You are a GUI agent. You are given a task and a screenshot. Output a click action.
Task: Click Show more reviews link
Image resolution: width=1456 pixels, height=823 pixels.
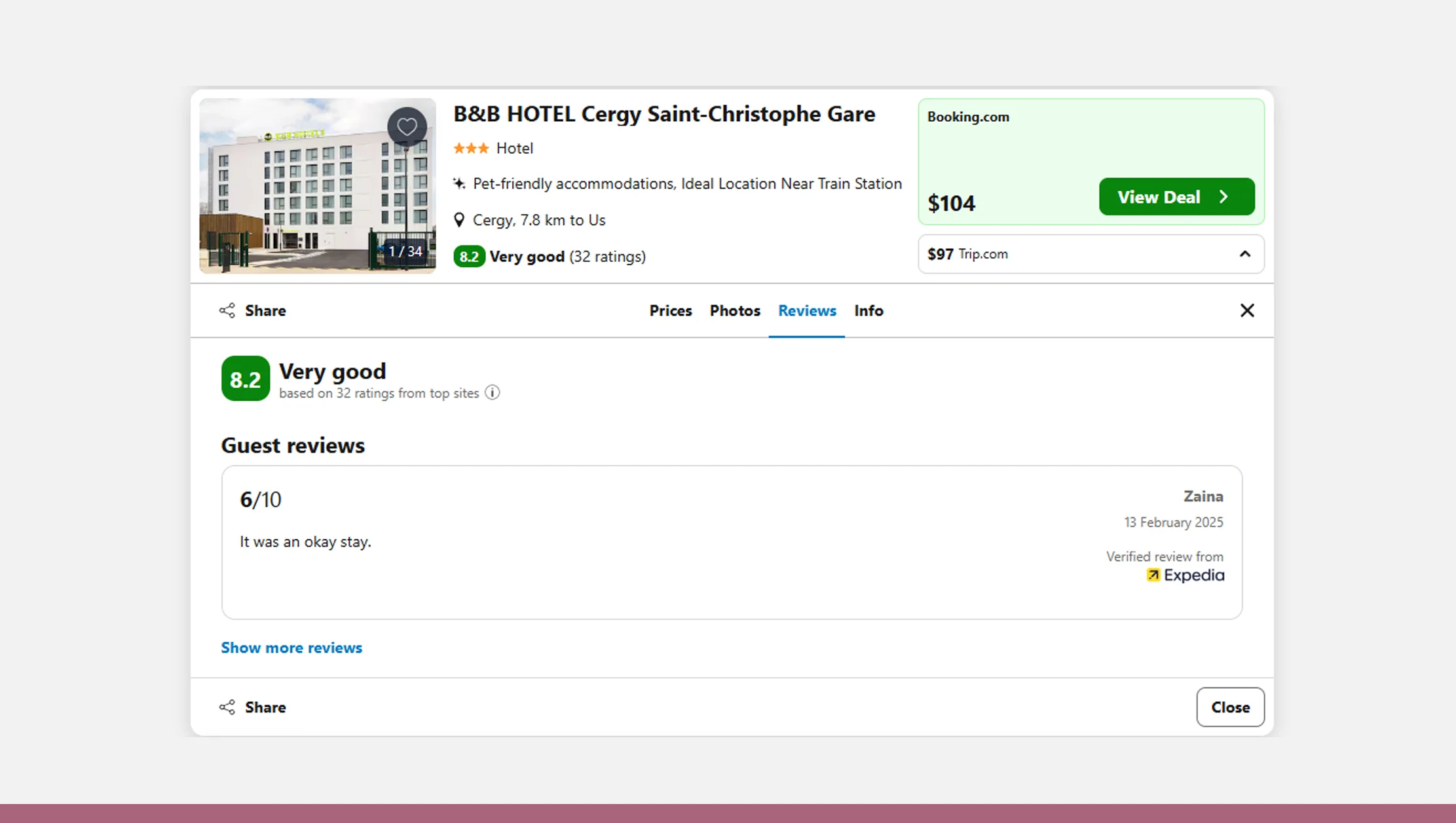pos(291,648)
